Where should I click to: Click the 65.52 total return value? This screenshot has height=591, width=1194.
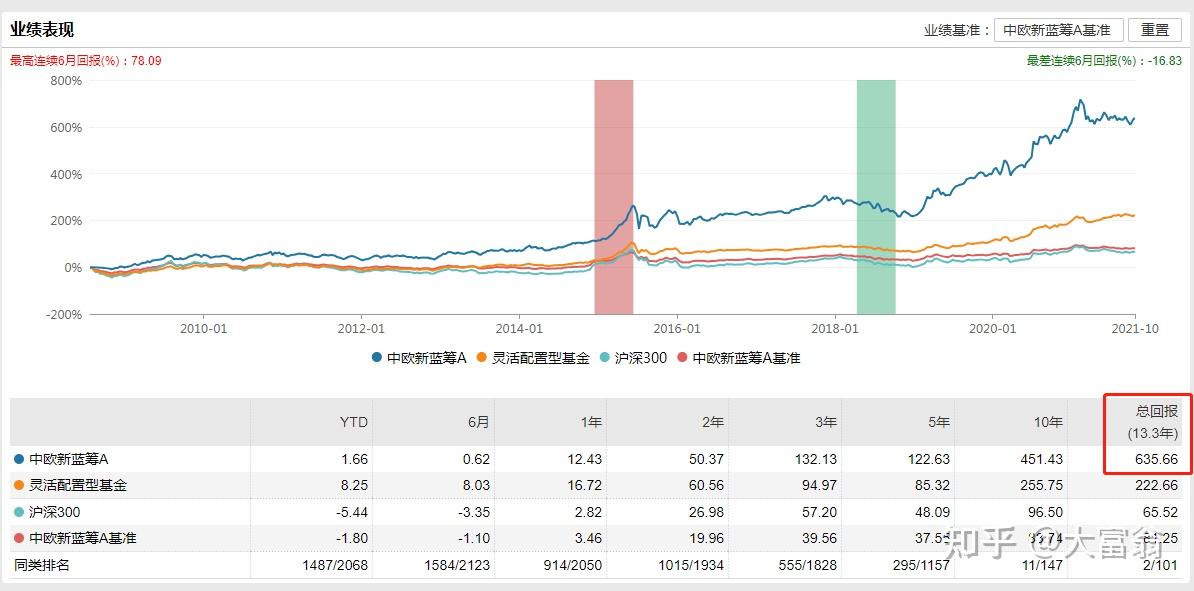click(1159, 512)
